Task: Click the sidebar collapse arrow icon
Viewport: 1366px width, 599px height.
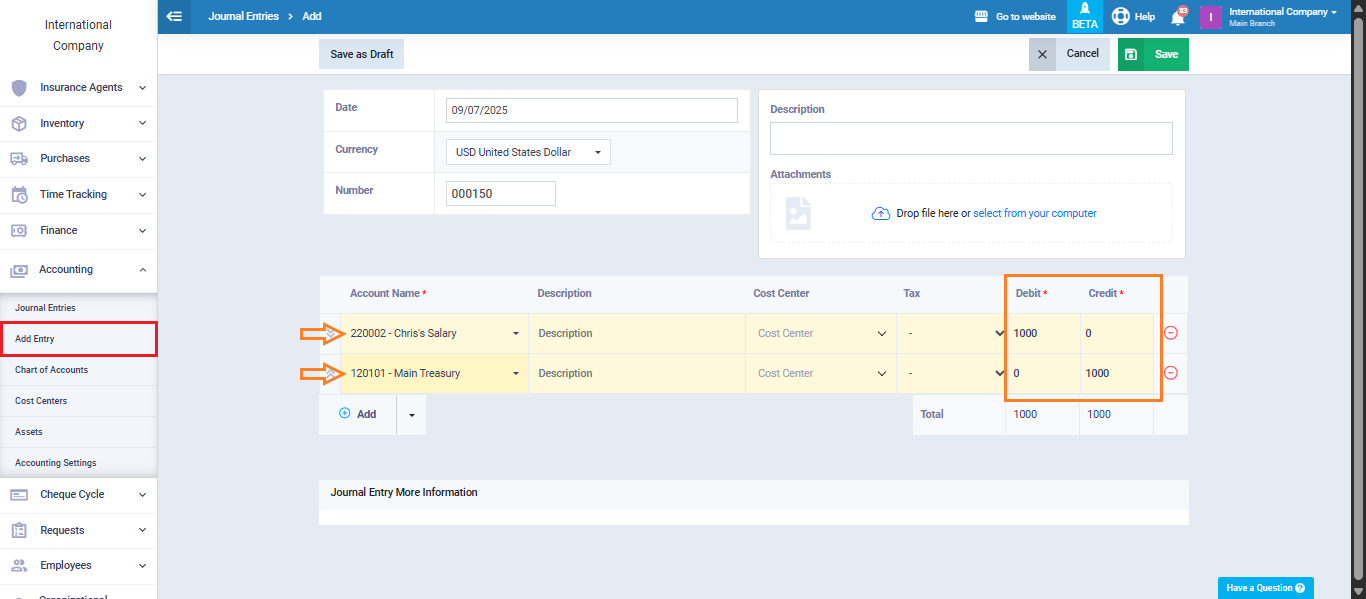Action: [x=174, y=16]
